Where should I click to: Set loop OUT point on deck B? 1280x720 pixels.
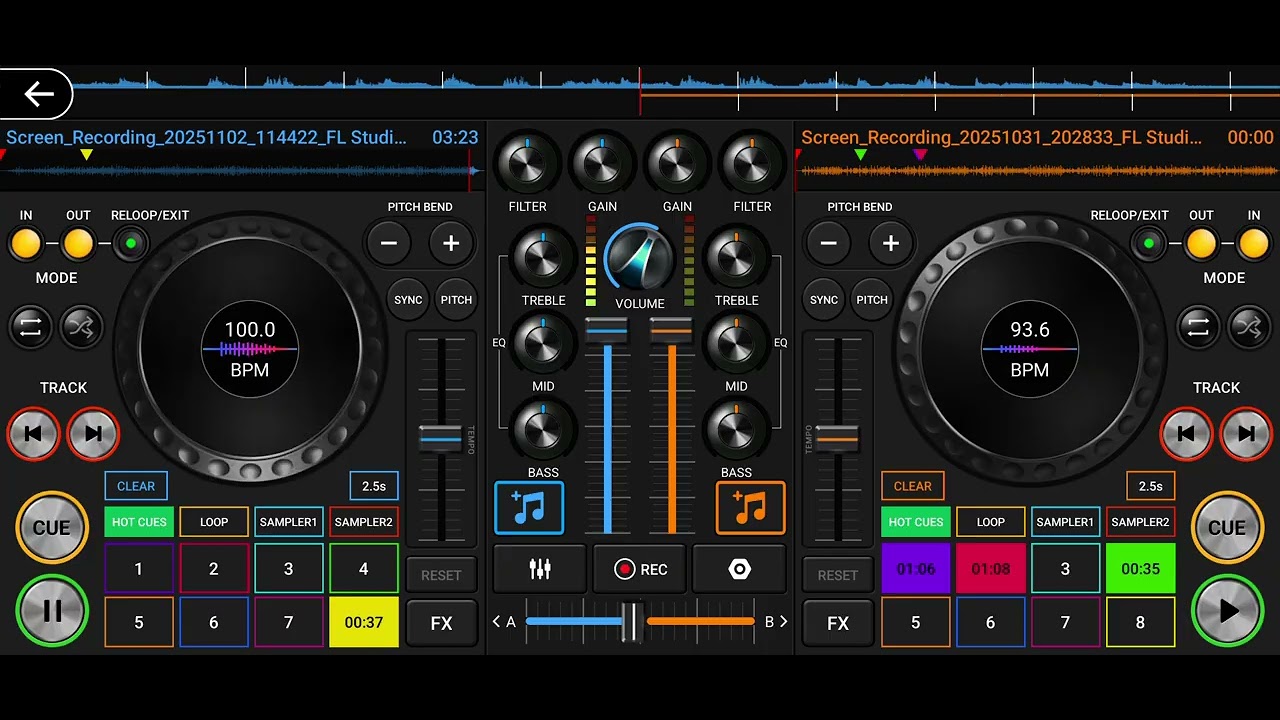click(x=1201, y=243)
